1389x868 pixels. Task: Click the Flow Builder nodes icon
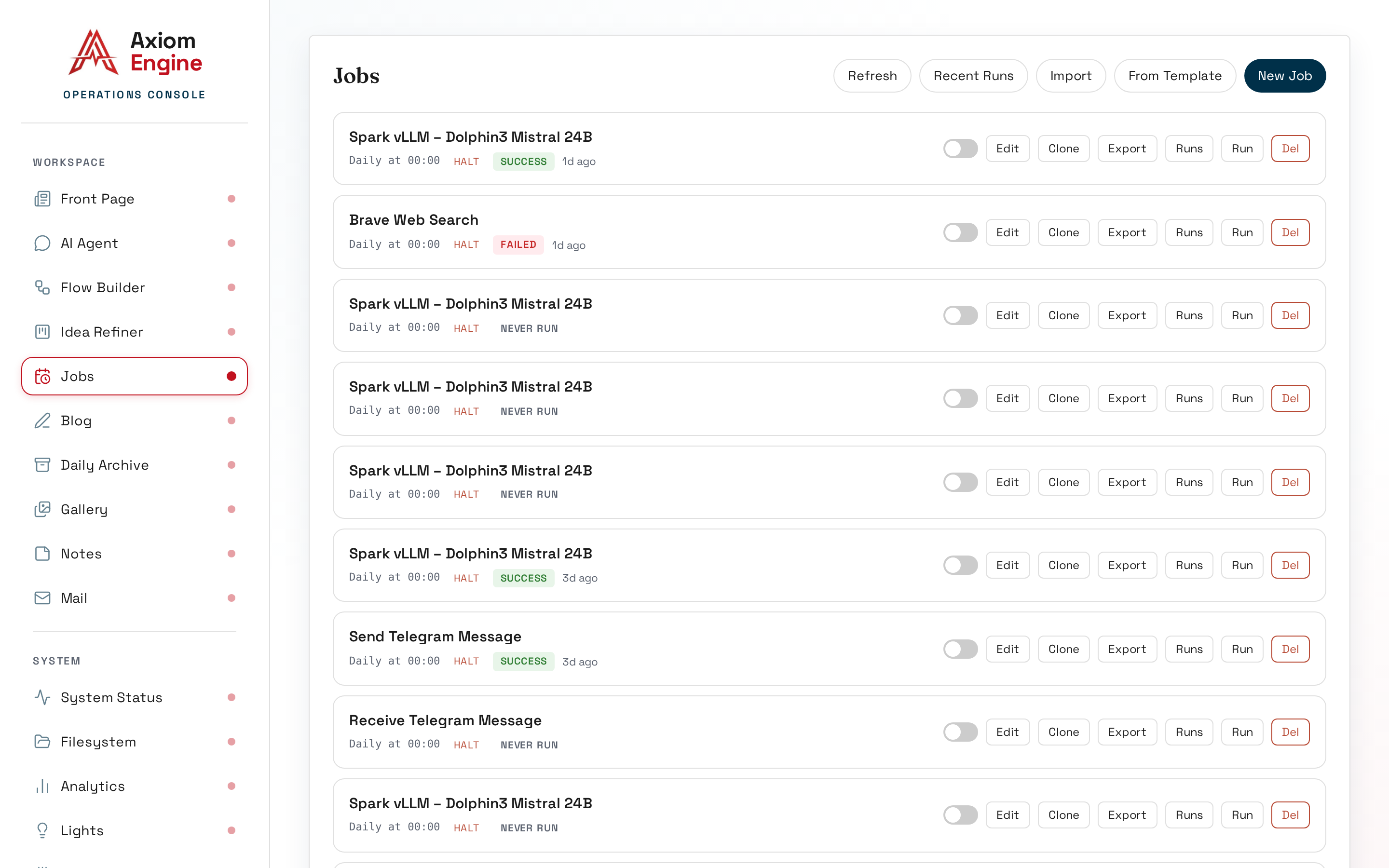pos(42,287)
